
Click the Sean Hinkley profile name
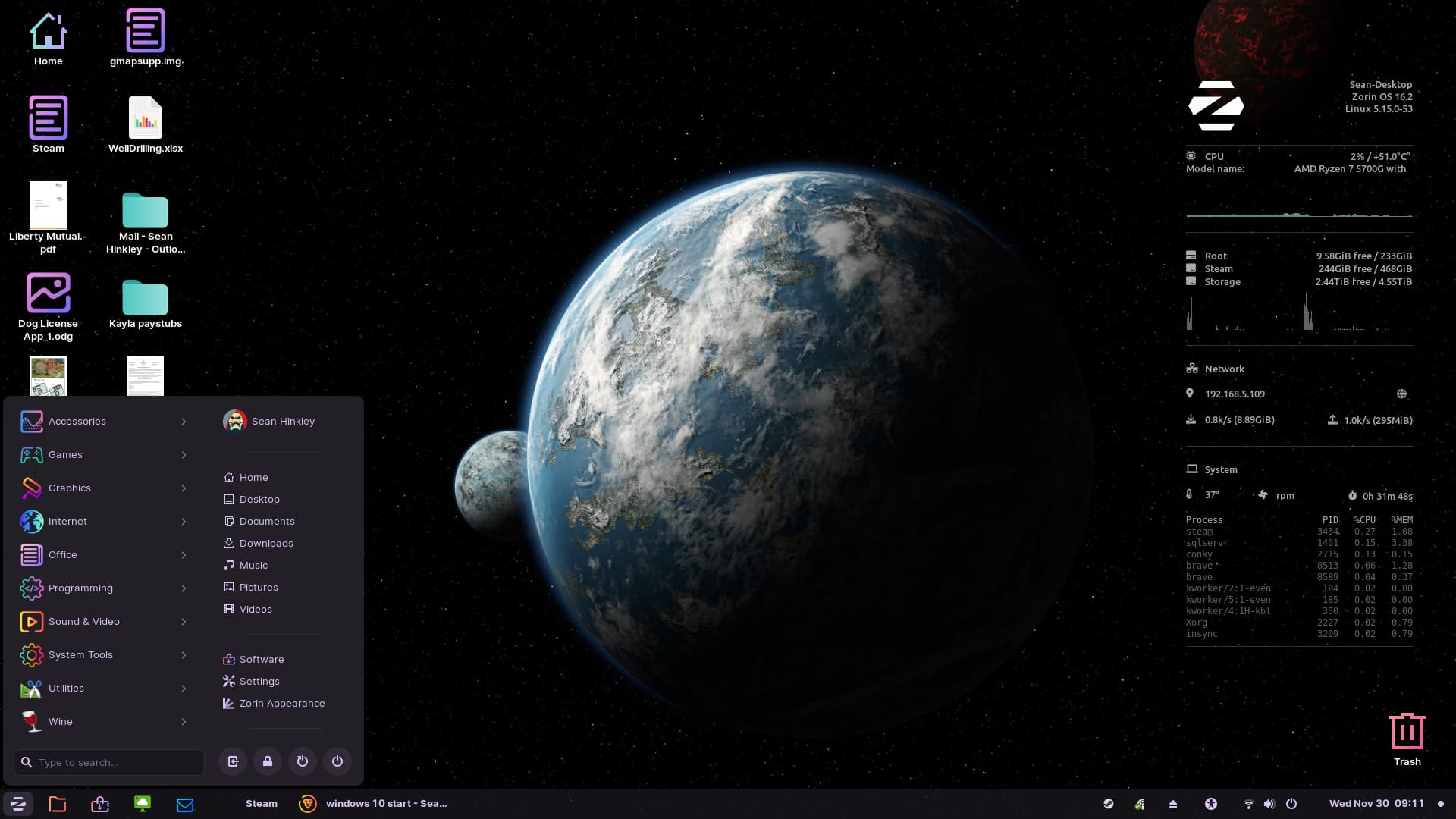click(283, 421)
